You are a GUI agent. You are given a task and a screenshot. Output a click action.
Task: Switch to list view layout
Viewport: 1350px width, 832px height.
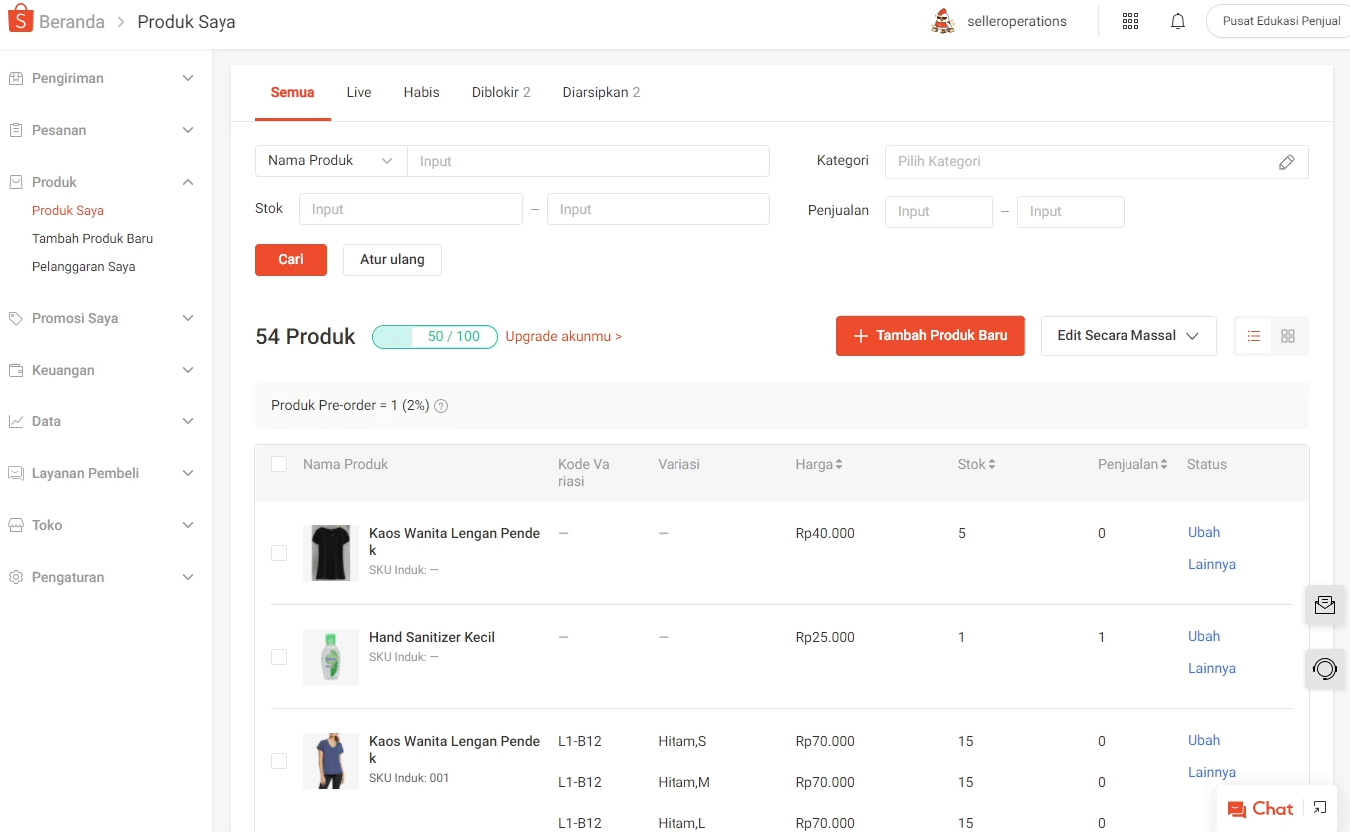click(x=1254, y=336)
